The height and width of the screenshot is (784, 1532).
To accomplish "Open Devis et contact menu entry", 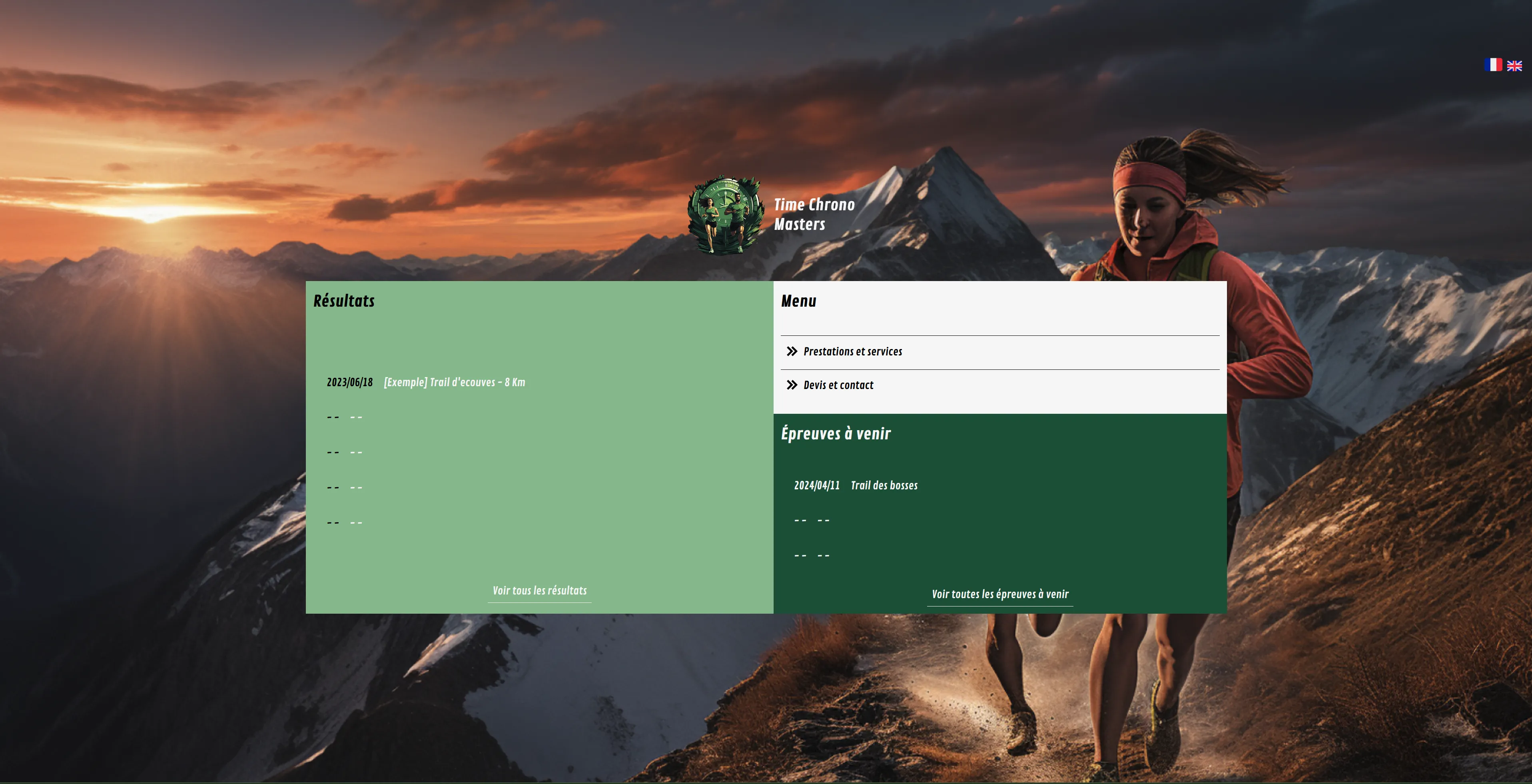I will coord(838,385).
